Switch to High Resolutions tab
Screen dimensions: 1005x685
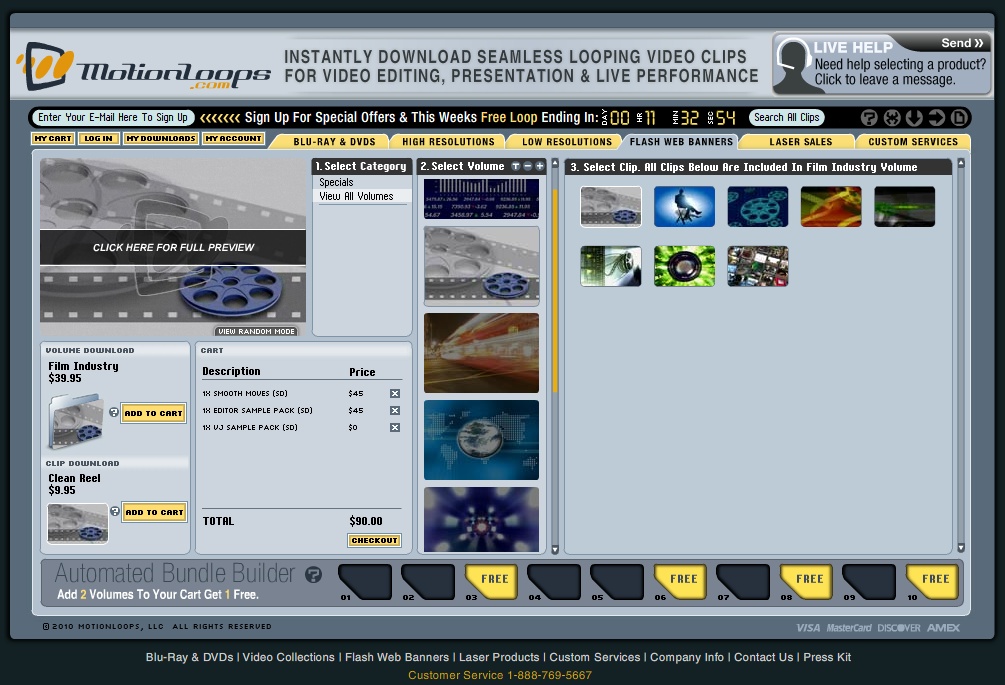pos(448,142)
